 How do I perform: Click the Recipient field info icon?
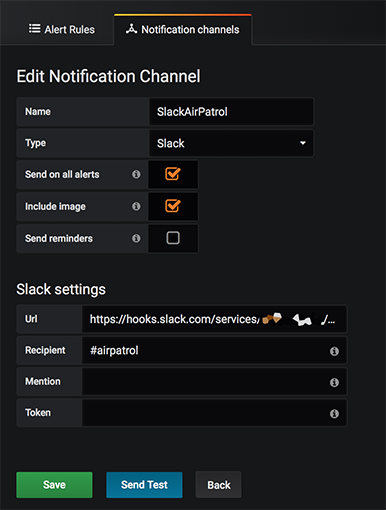point(334,351)
